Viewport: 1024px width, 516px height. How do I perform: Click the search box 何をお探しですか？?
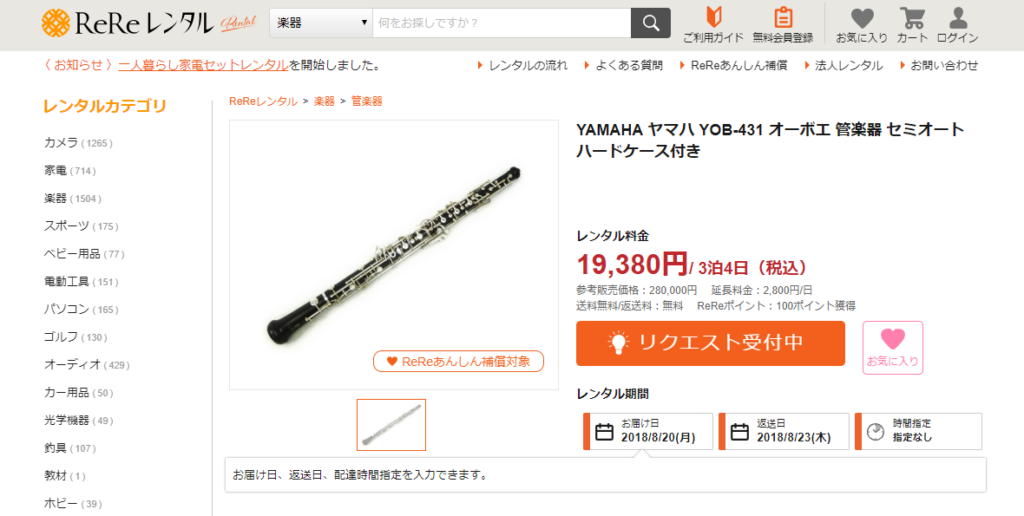(502, 23)
